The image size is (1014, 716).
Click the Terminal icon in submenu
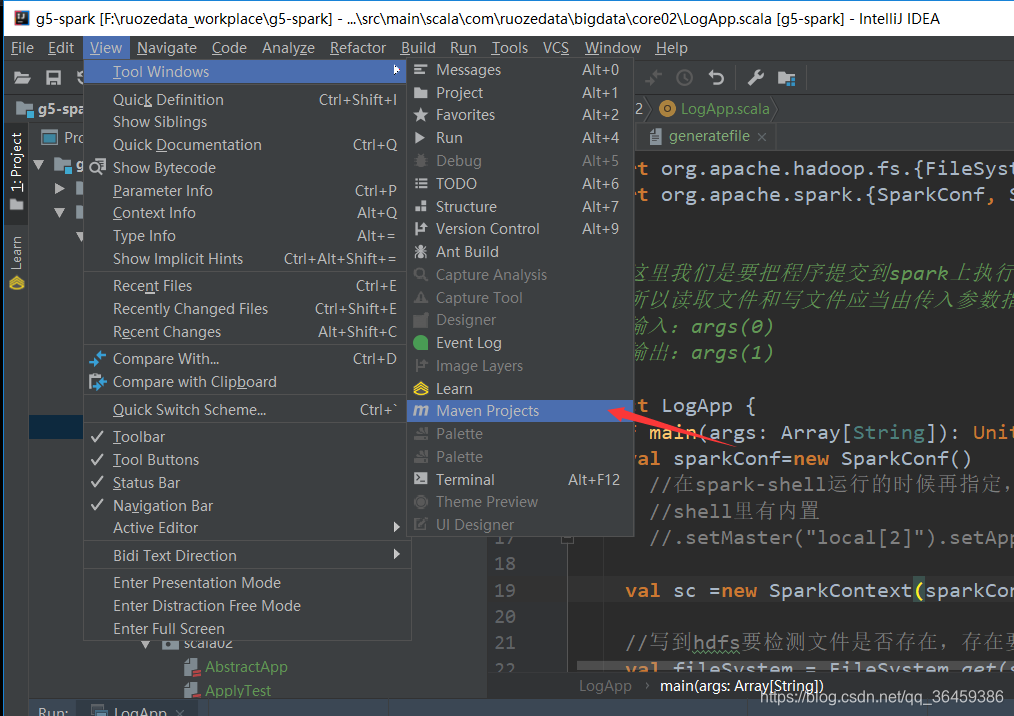[x=421, y=479]
